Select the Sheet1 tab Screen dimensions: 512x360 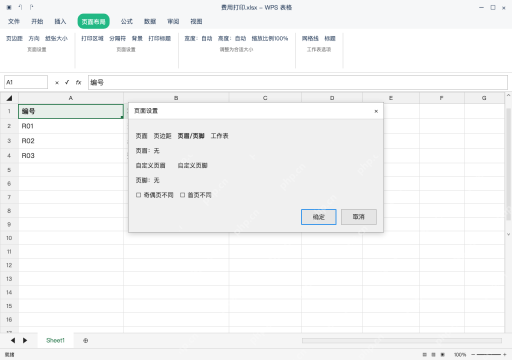point(55,340)
